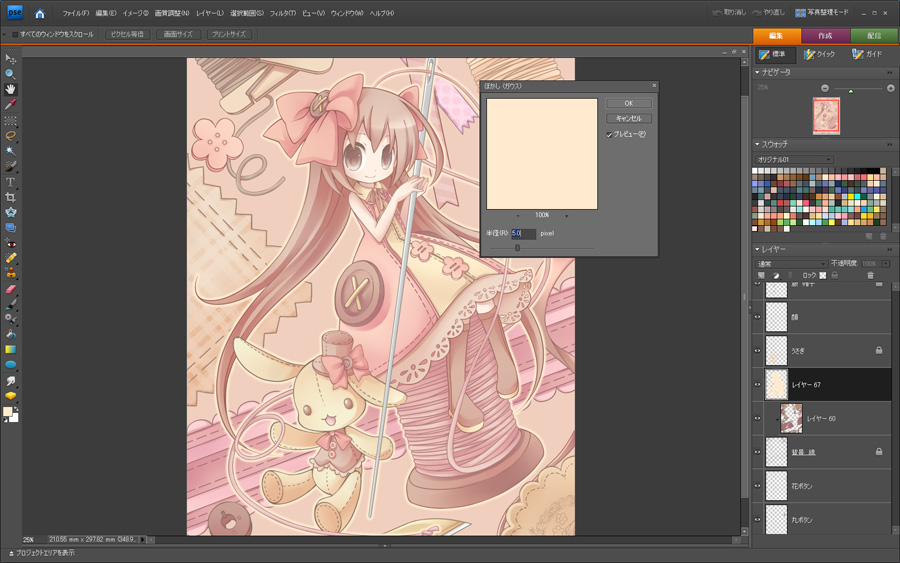This screenshot has width=900, height=563.
Task: Open the ファイル menu
Action: coord(76,13)
